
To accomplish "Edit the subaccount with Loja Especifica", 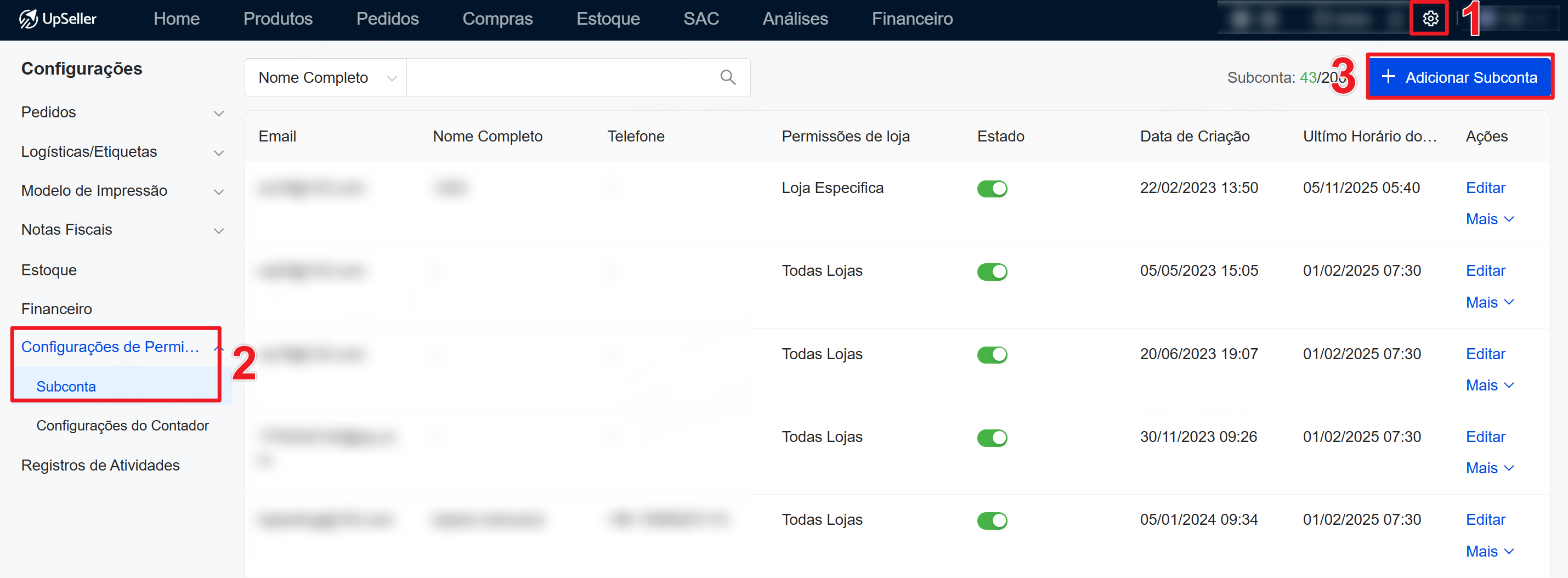I will coord(1485,188).
